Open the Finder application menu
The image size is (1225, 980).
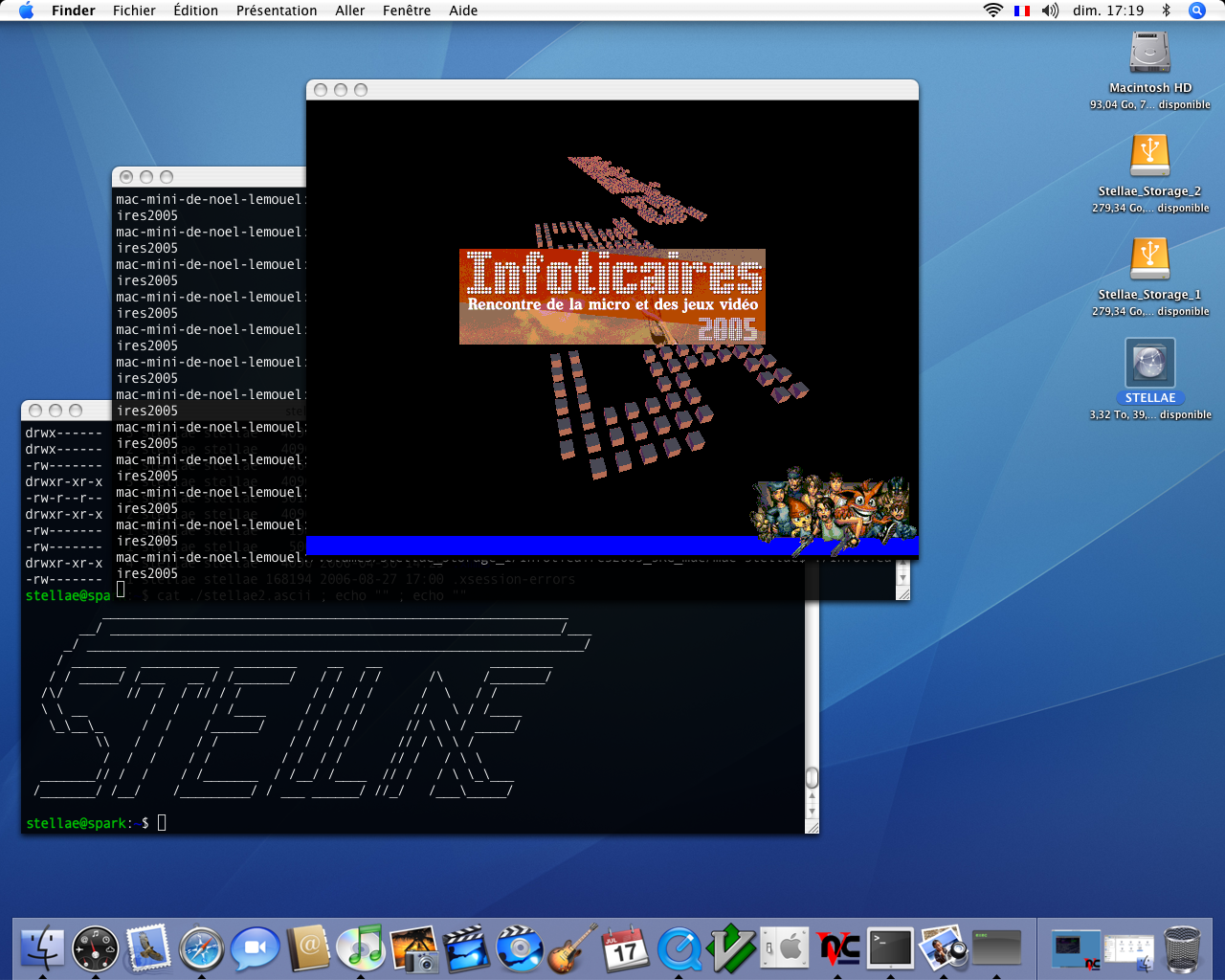74,11
